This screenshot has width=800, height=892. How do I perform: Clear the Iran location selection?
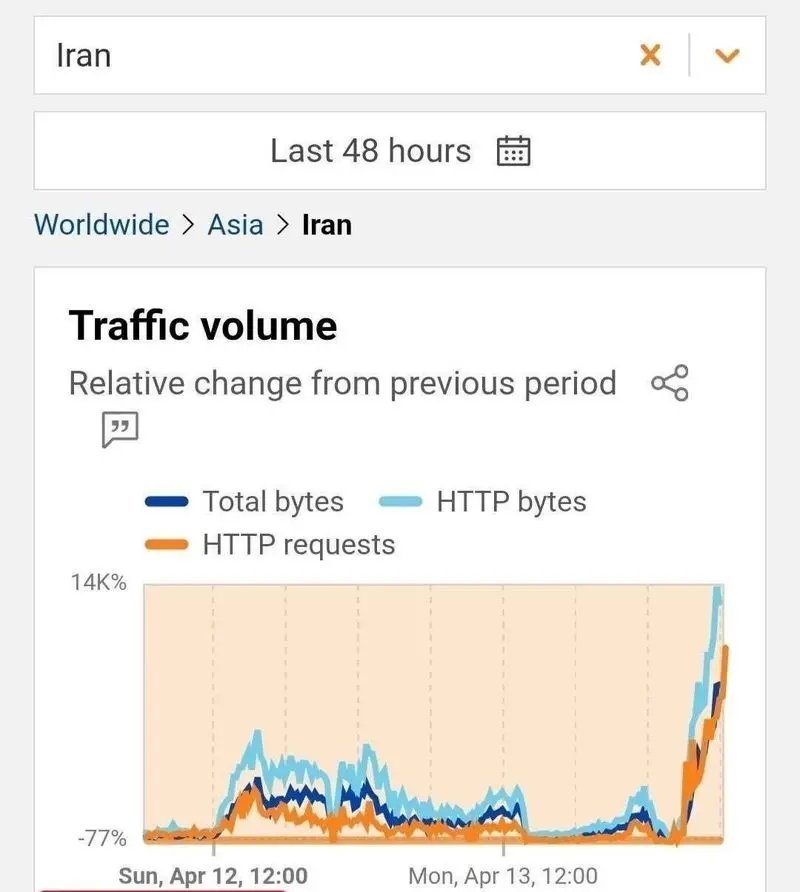coord(650,55)
